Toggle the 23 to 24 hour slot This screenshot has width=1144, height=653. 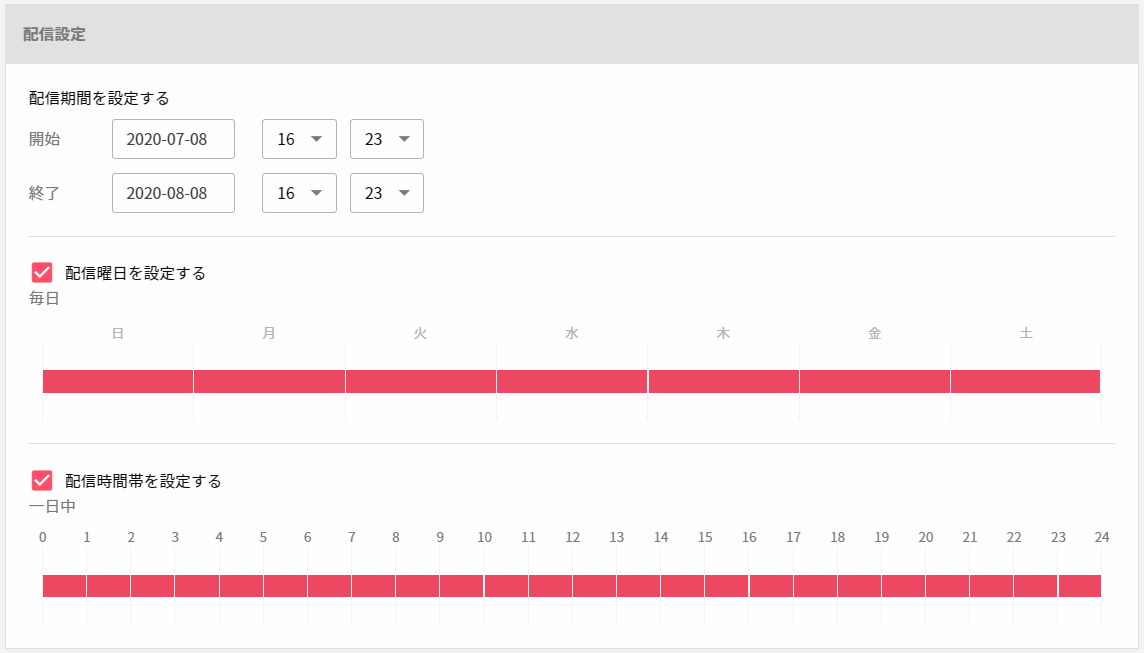1080,586
